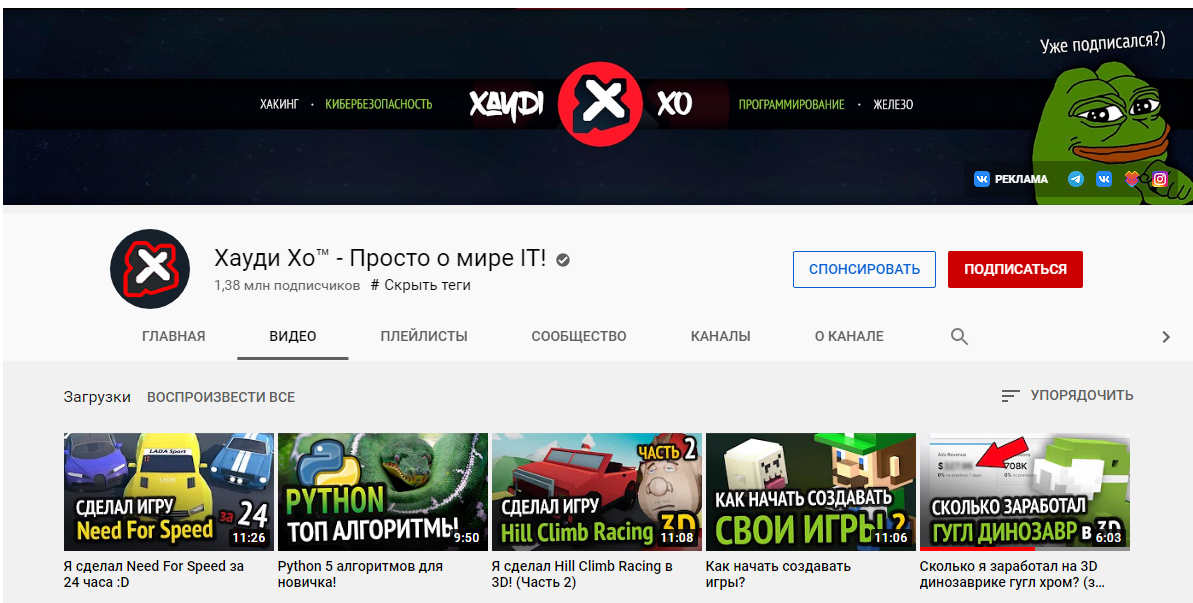Click the red watched-progress bar under dinosaur thumbnail
This screenshot has height=603, width=1193.
[x=977, y=548]
